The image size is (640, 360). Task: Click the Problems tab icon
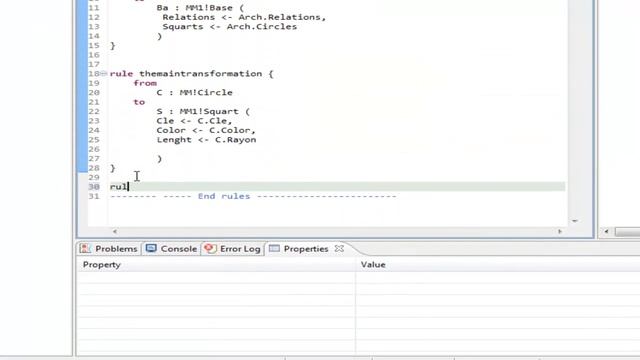click(85, 248)
